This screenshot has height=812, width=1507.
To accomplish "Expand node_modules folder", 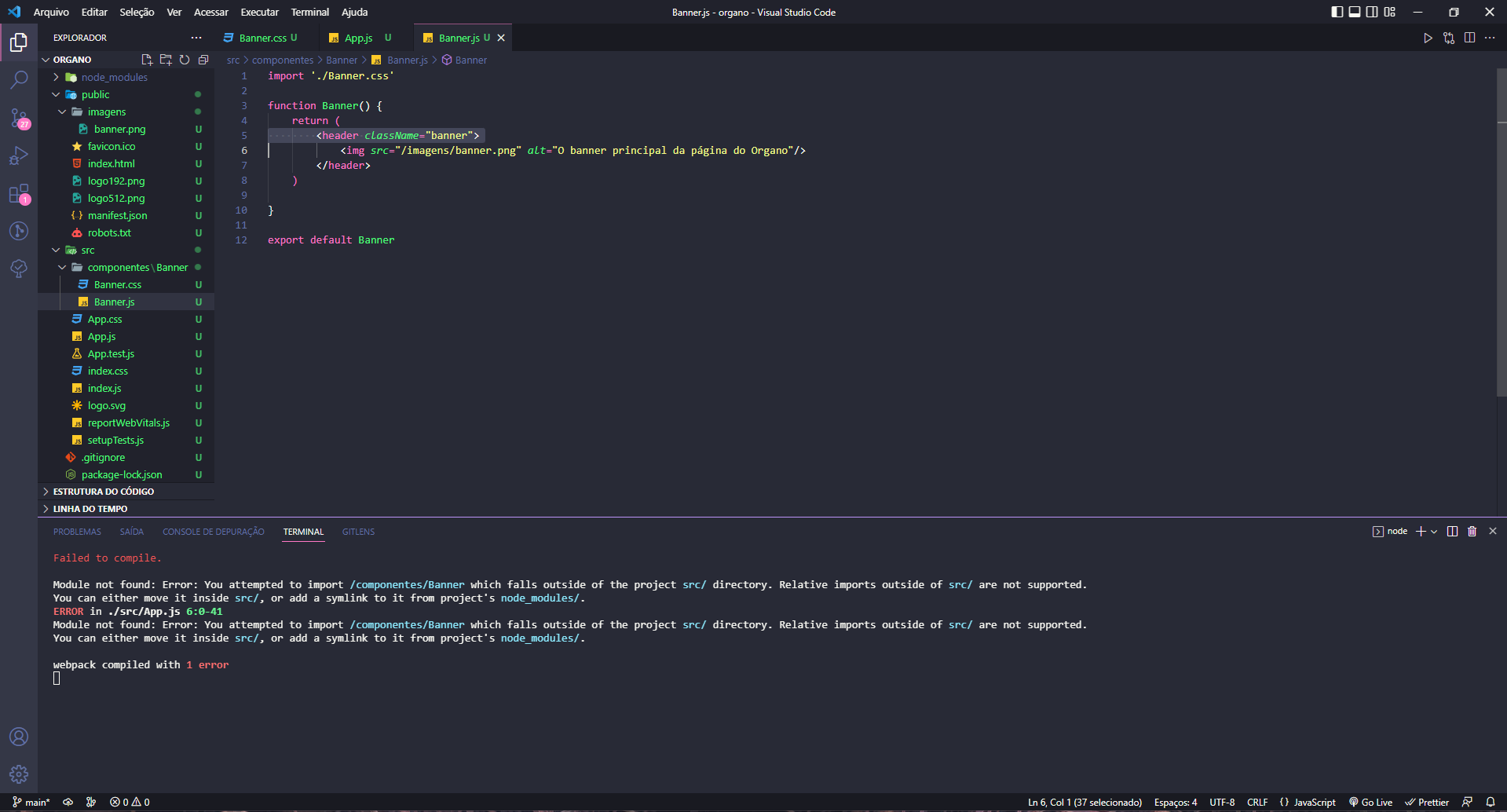I will [126, 77].
